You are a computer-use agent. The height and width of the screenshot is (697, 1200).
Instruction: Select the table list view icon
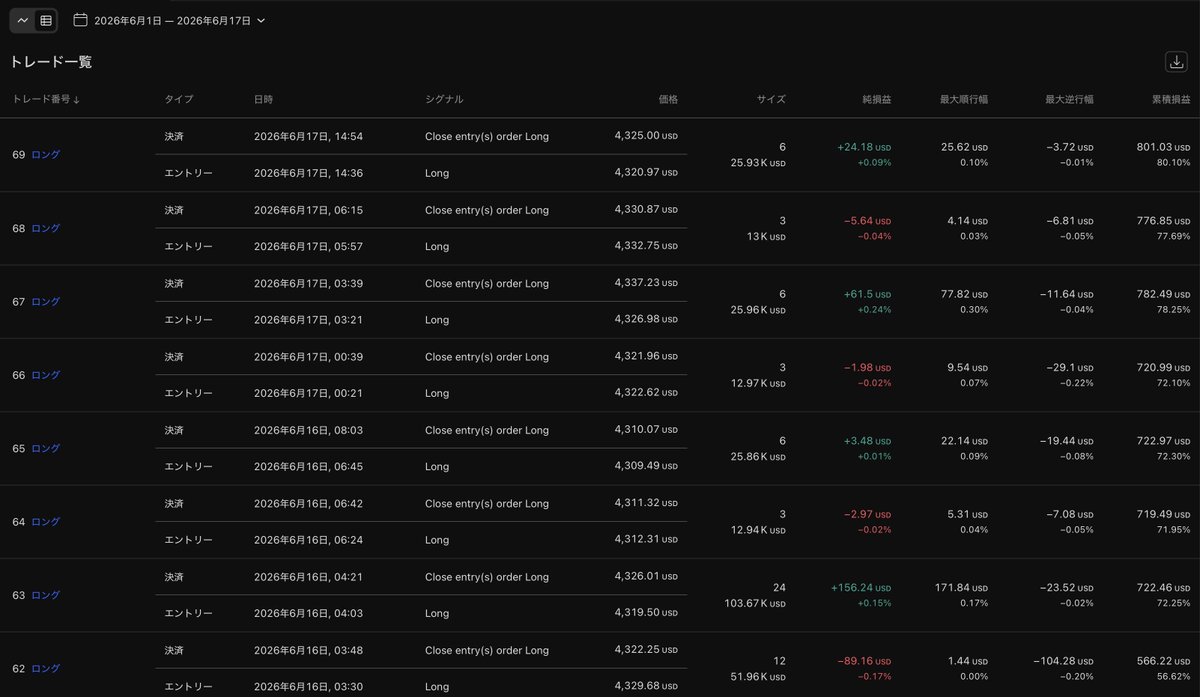[x=45, y=20]
